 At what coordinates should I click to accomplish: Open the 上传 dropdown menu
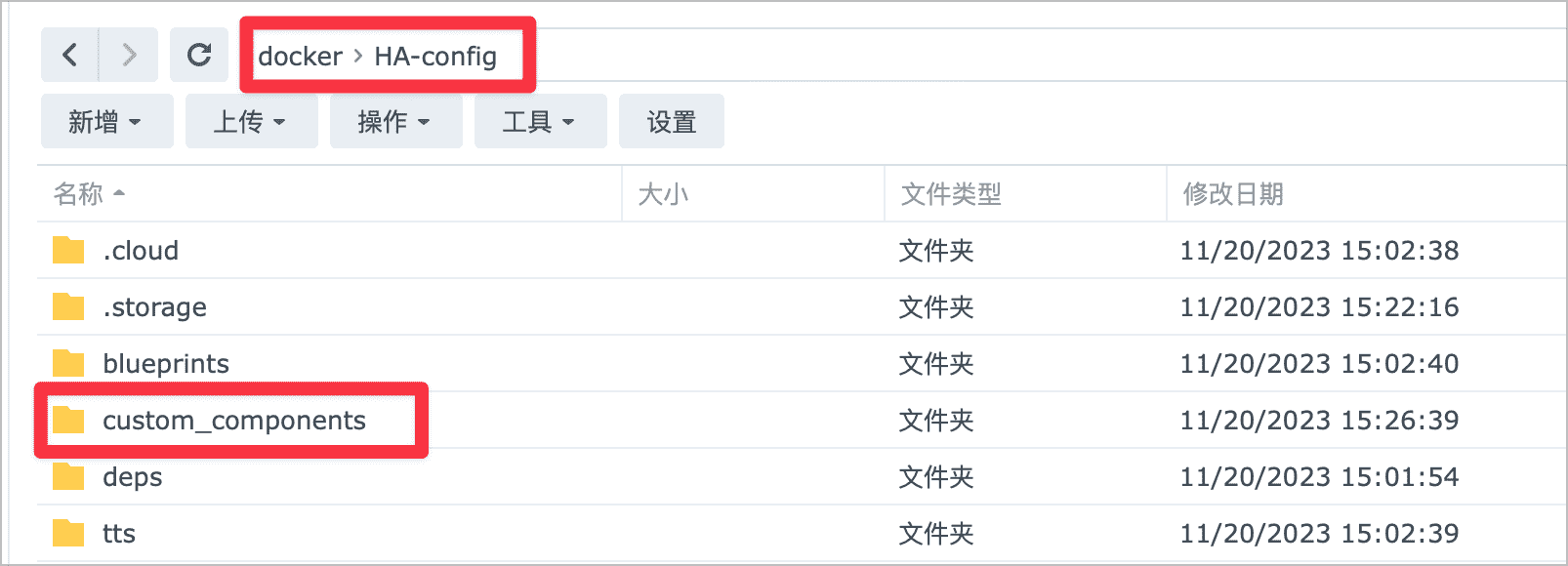tap(251, 122)
